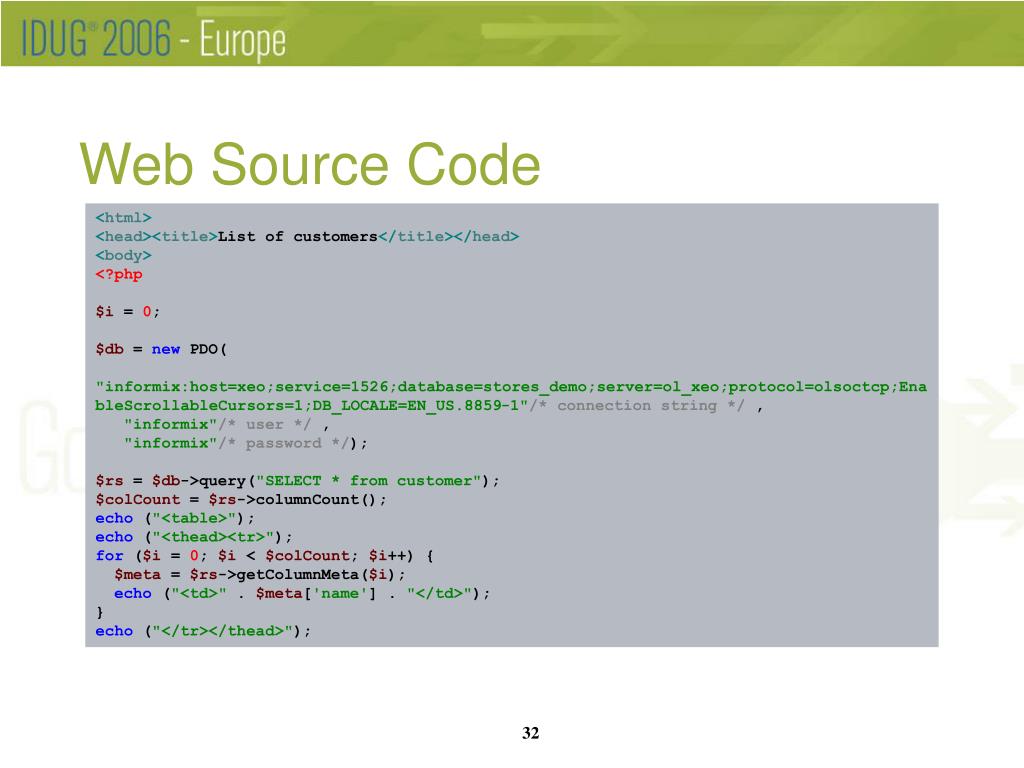Click the slide number 32
The height and width of the screenshot is (768, 1024).
coord(530,733)
